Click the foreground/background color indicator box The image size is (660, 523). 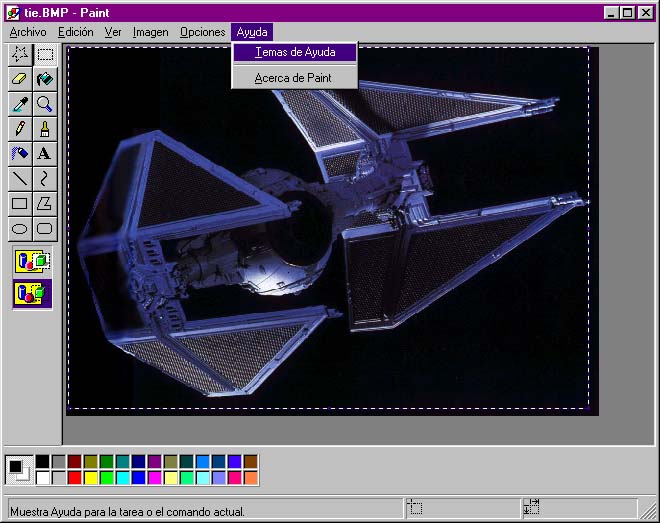point(19,470)
